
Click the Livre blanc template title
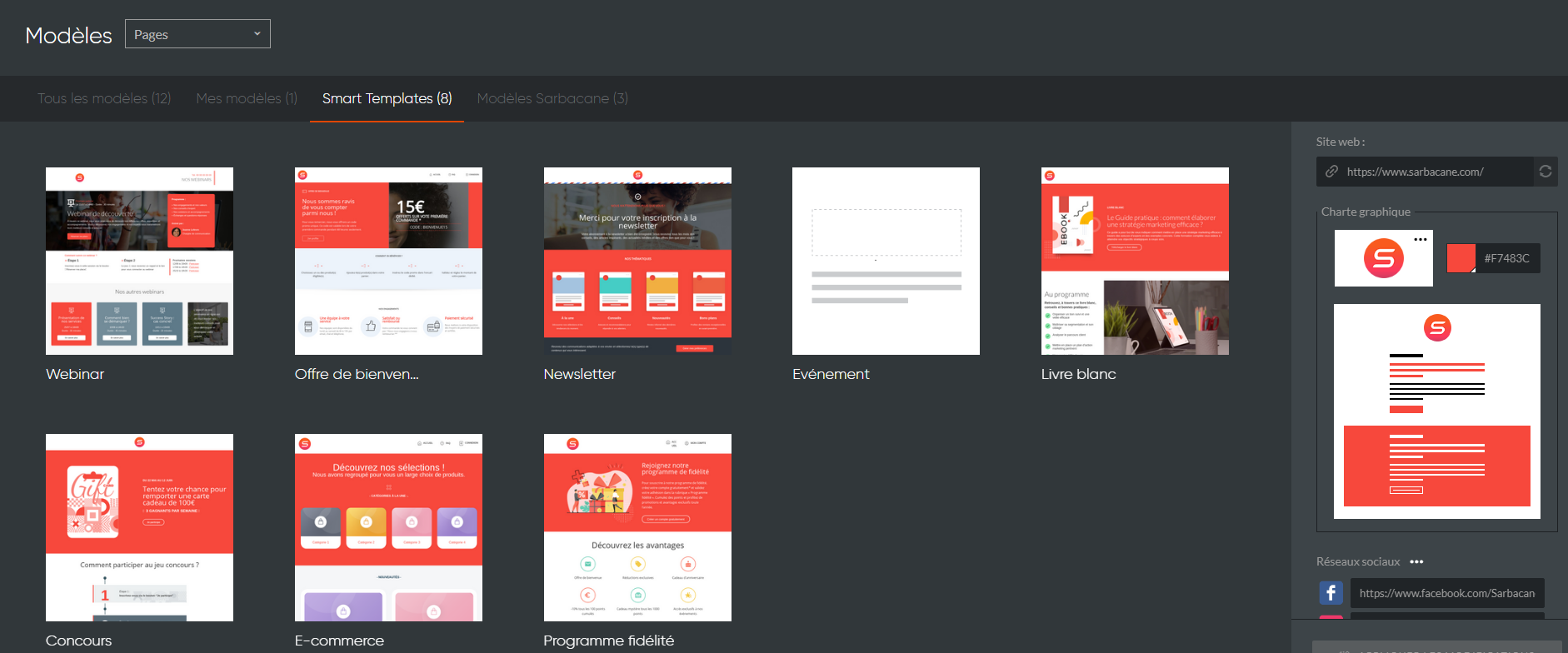(1078, 374)
